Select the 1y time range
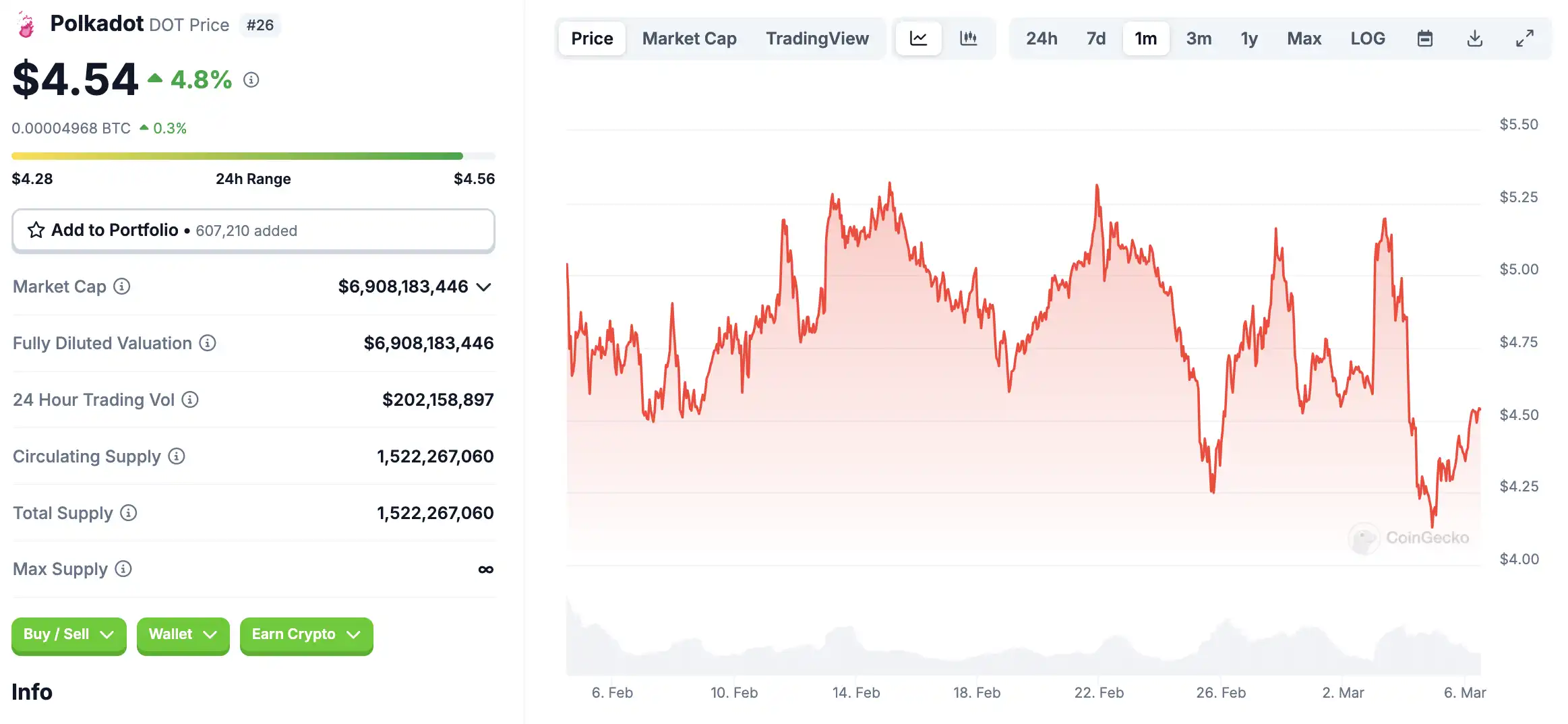This screenshot has height=724, width=1568. tap(1248, 38)
